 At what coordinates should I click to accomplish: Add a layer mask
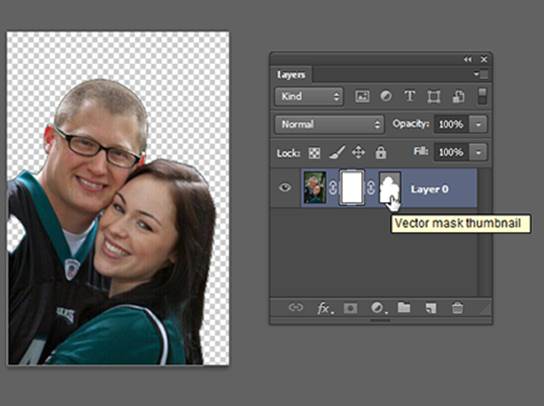pos(350,308)
